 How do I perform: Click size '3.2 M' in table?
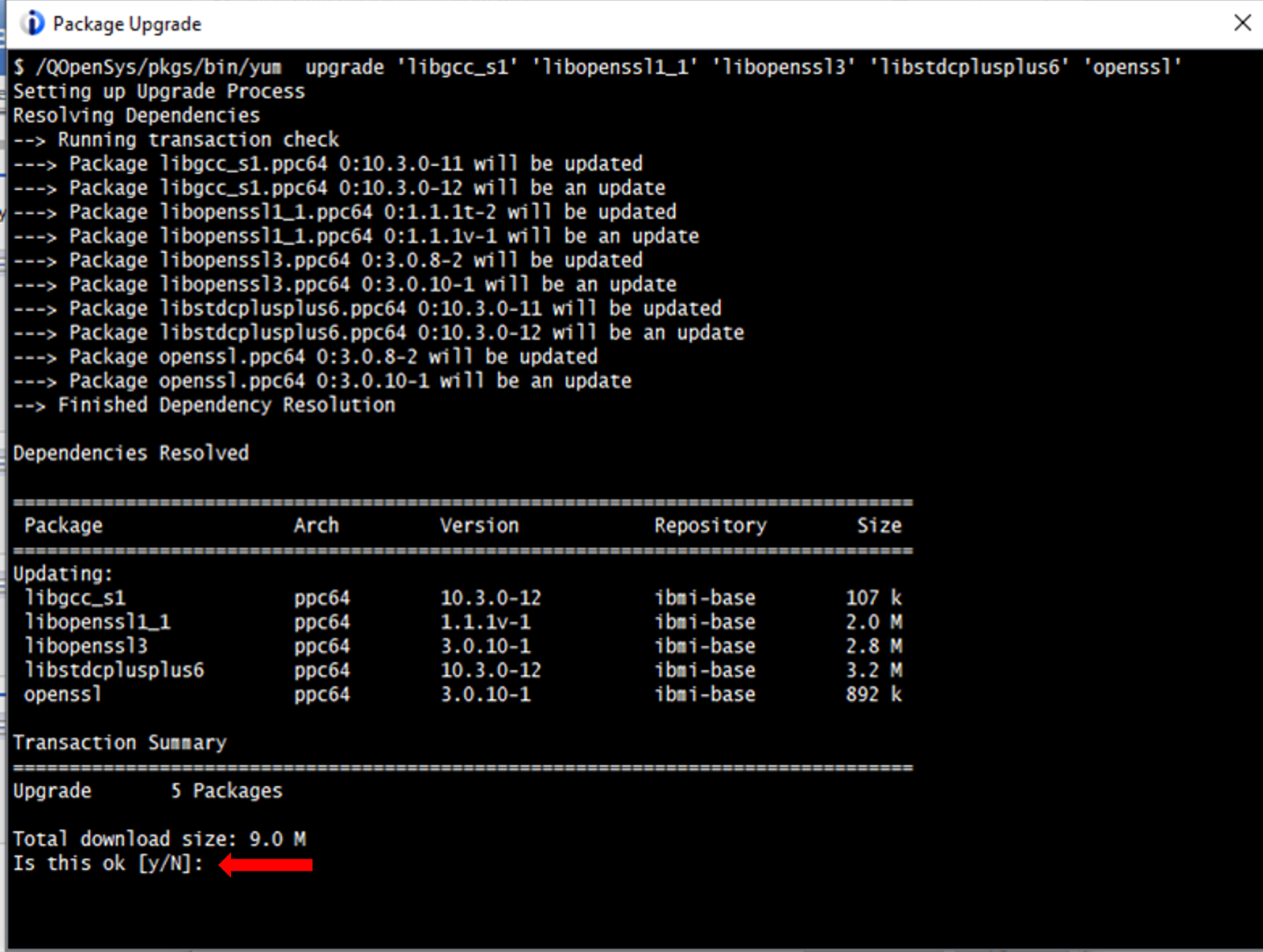[874, 670]
